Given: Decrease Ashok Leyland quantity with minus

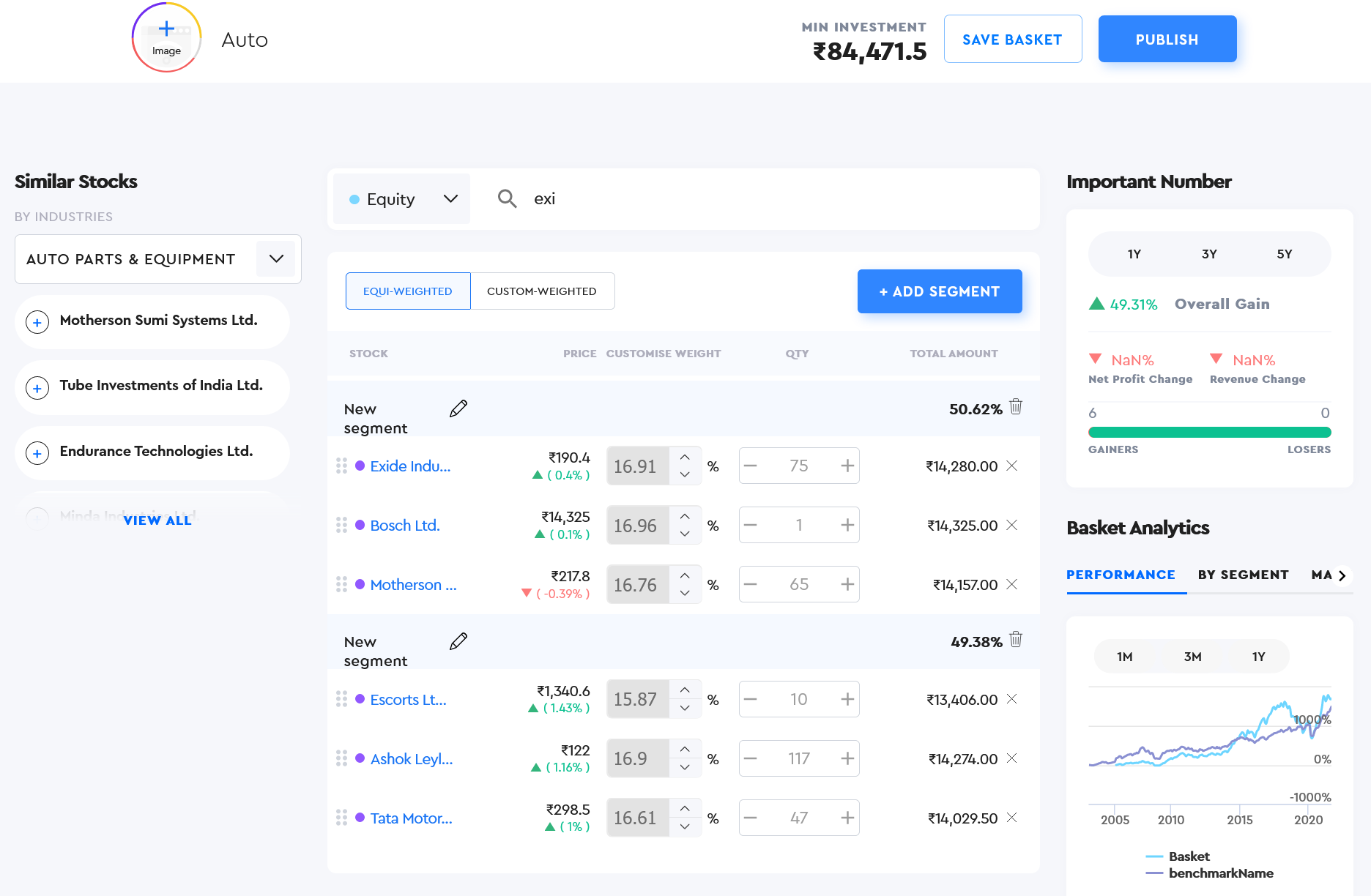Looking at the screenshot, I should (751, 758).
